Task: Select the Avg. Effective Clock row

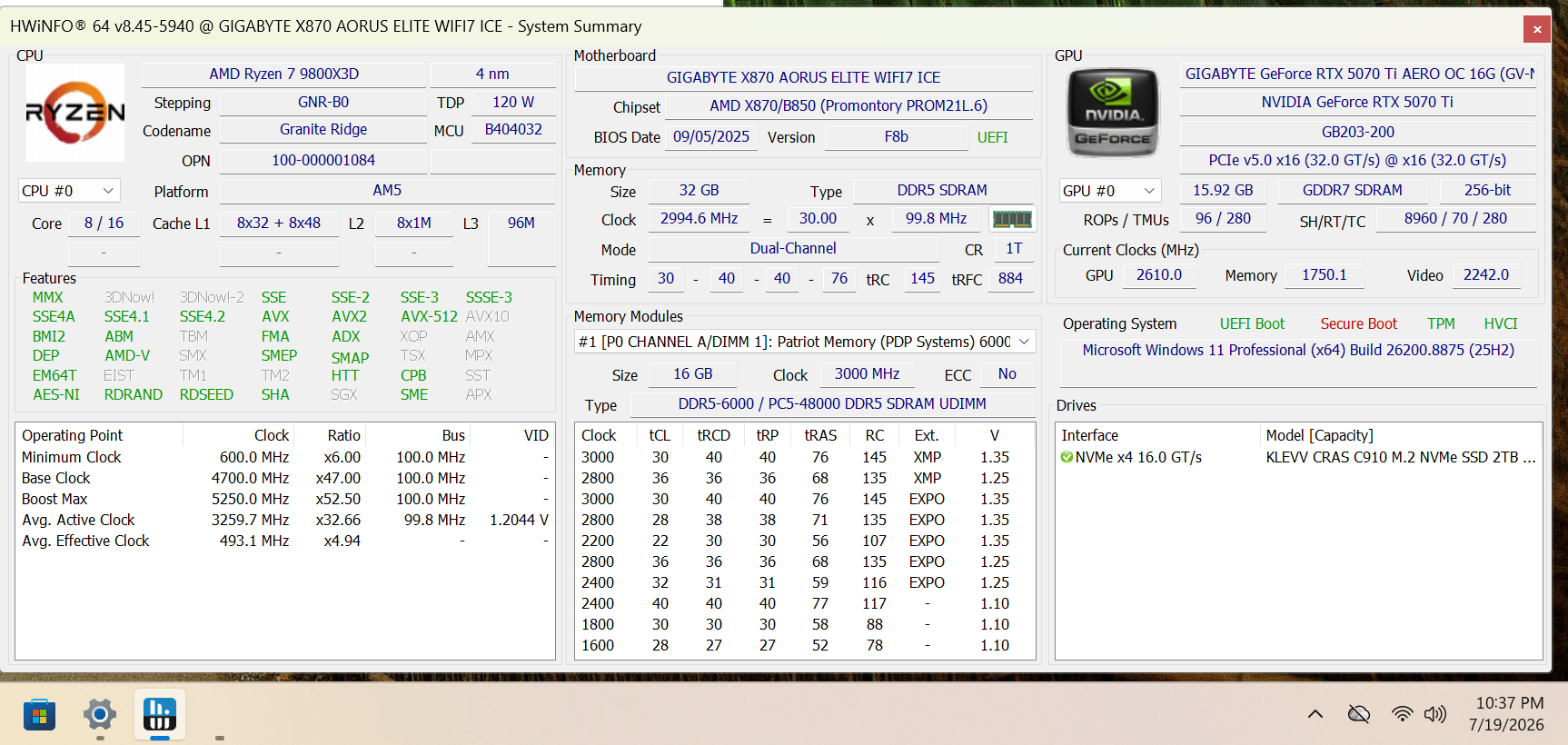Action: (284, 541)
